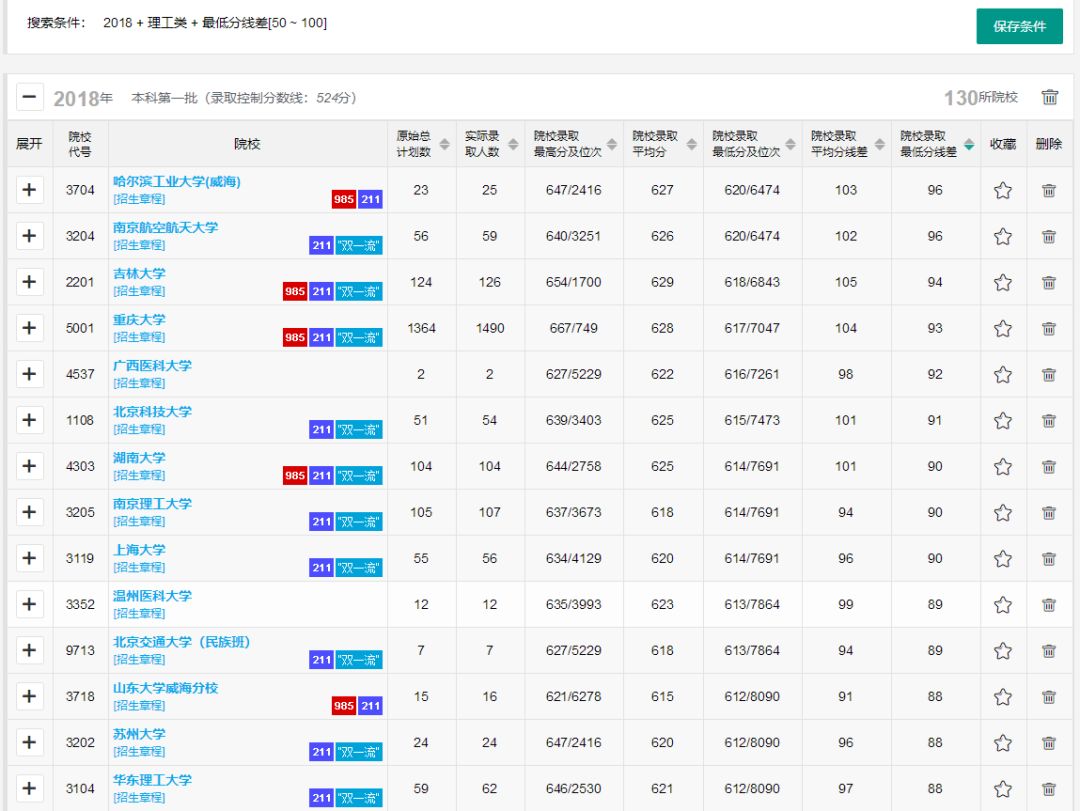This screenshot has width=1080, height=811.
Task: Open 北京交通大学（民族班） school link
Action: 181,642
